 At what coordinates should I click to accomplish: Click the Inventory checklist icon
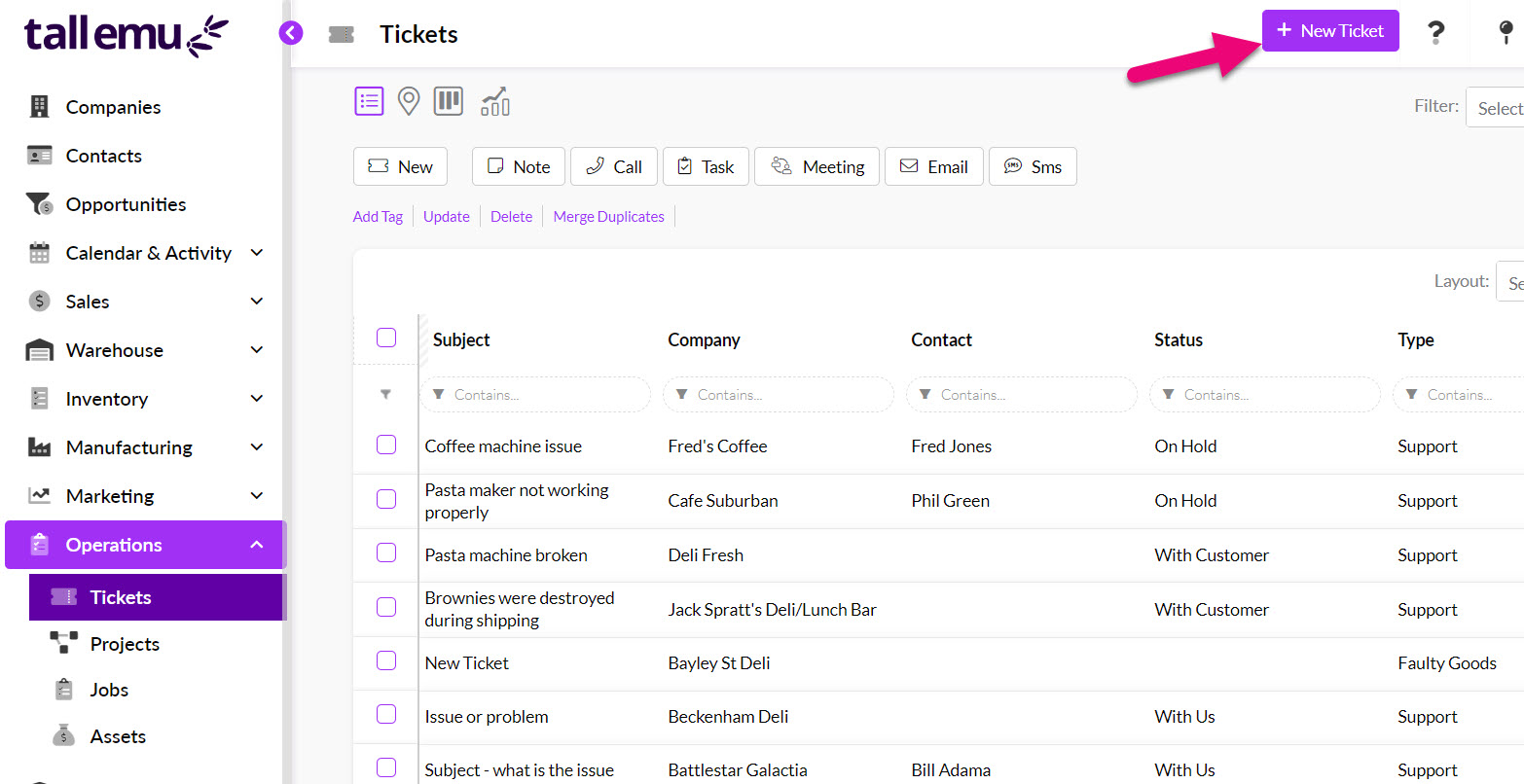pos(39,399)
